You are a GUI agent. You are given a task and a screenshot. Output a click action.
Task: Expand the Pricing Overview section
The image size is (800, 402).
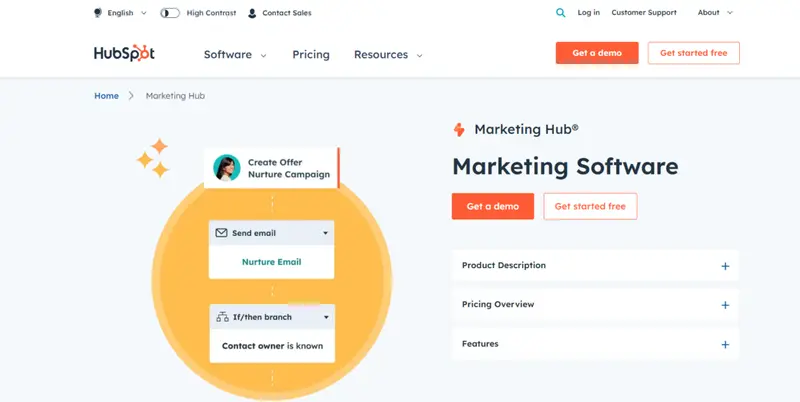tap(725, 305)
